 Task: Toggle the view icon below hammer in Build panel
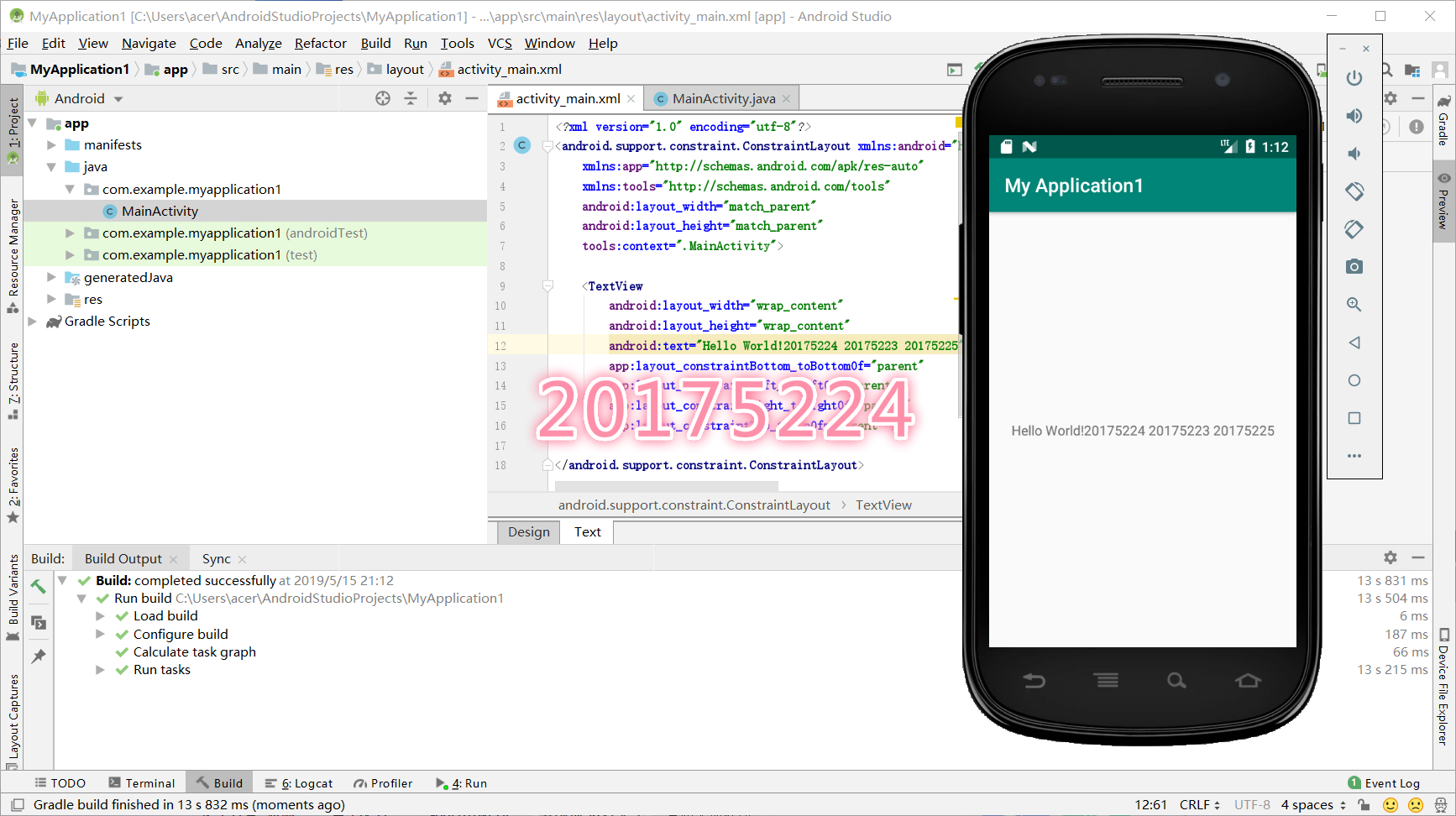[39, 622]
